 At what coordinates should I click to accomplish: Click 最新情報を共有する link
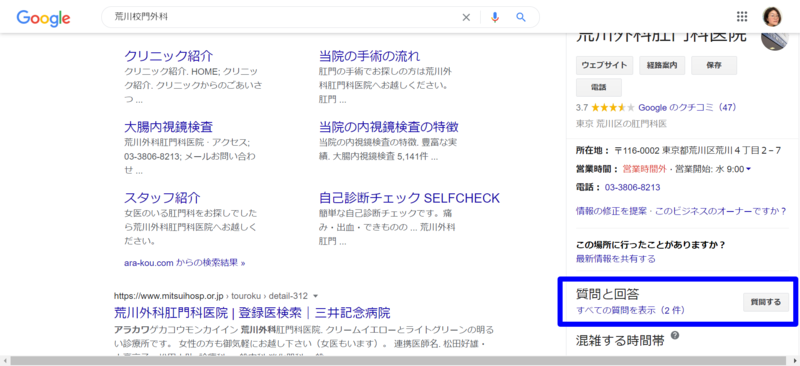(615, 259)
